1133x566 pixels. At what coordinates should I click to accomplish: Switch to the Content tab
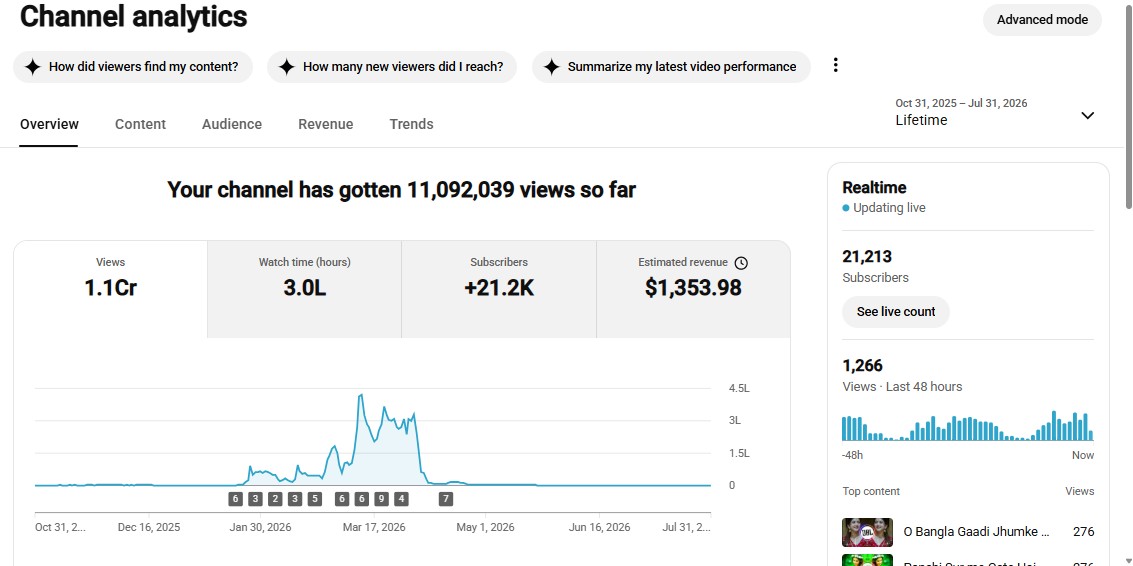pyautogui.click(x=140, y=124)
